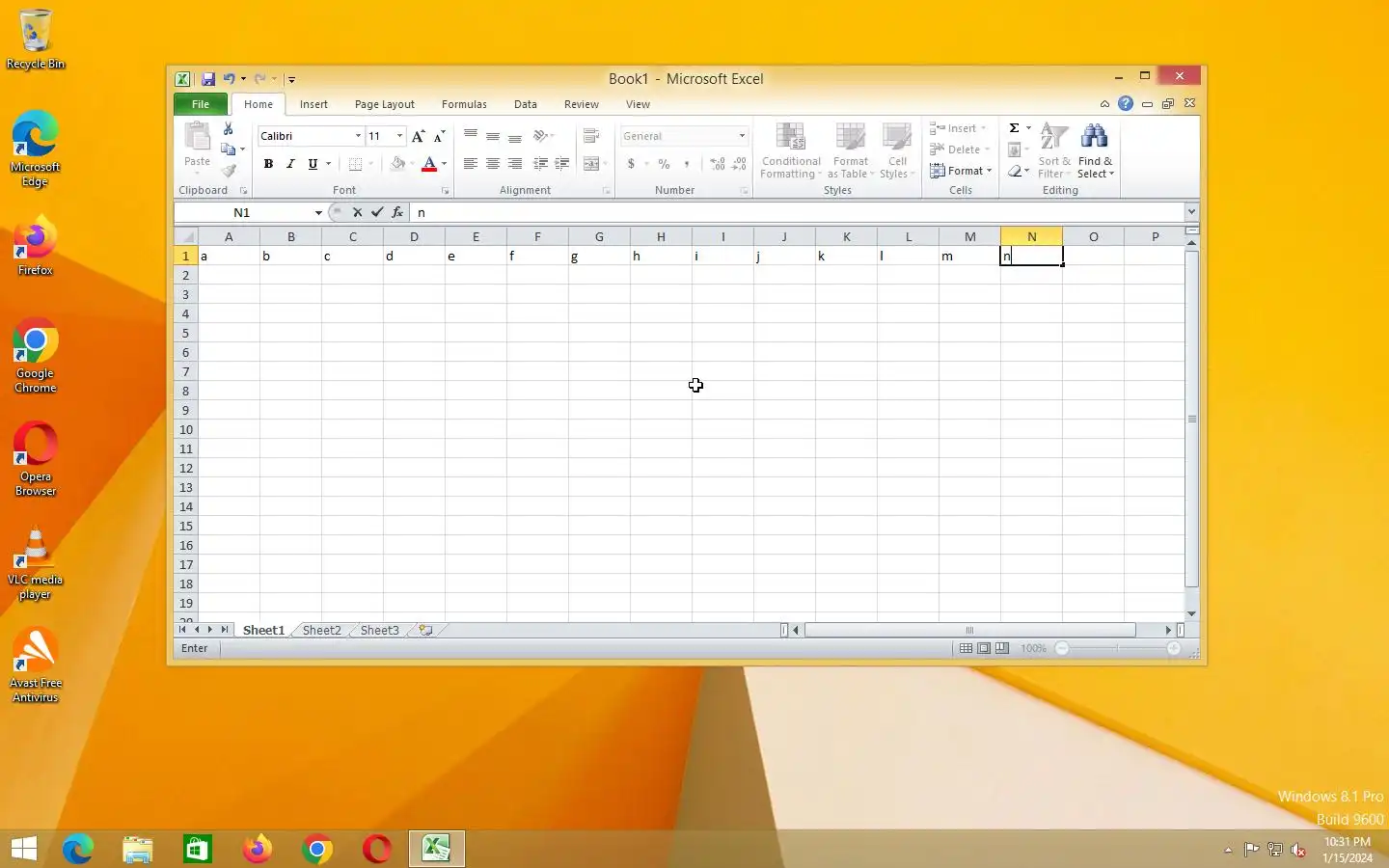This screenshot has height=868, width=1389.
Task: Switch to the Review tab
Action: 582,104
